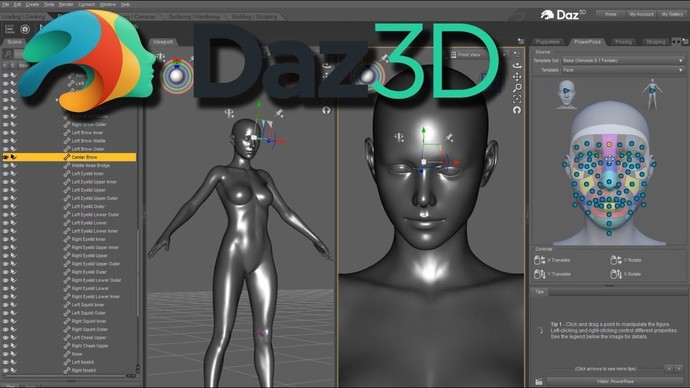Click the Video: PowerPose button
This screenshot has height=388, width=690.
pyautogui.click(x=615, y=381)
